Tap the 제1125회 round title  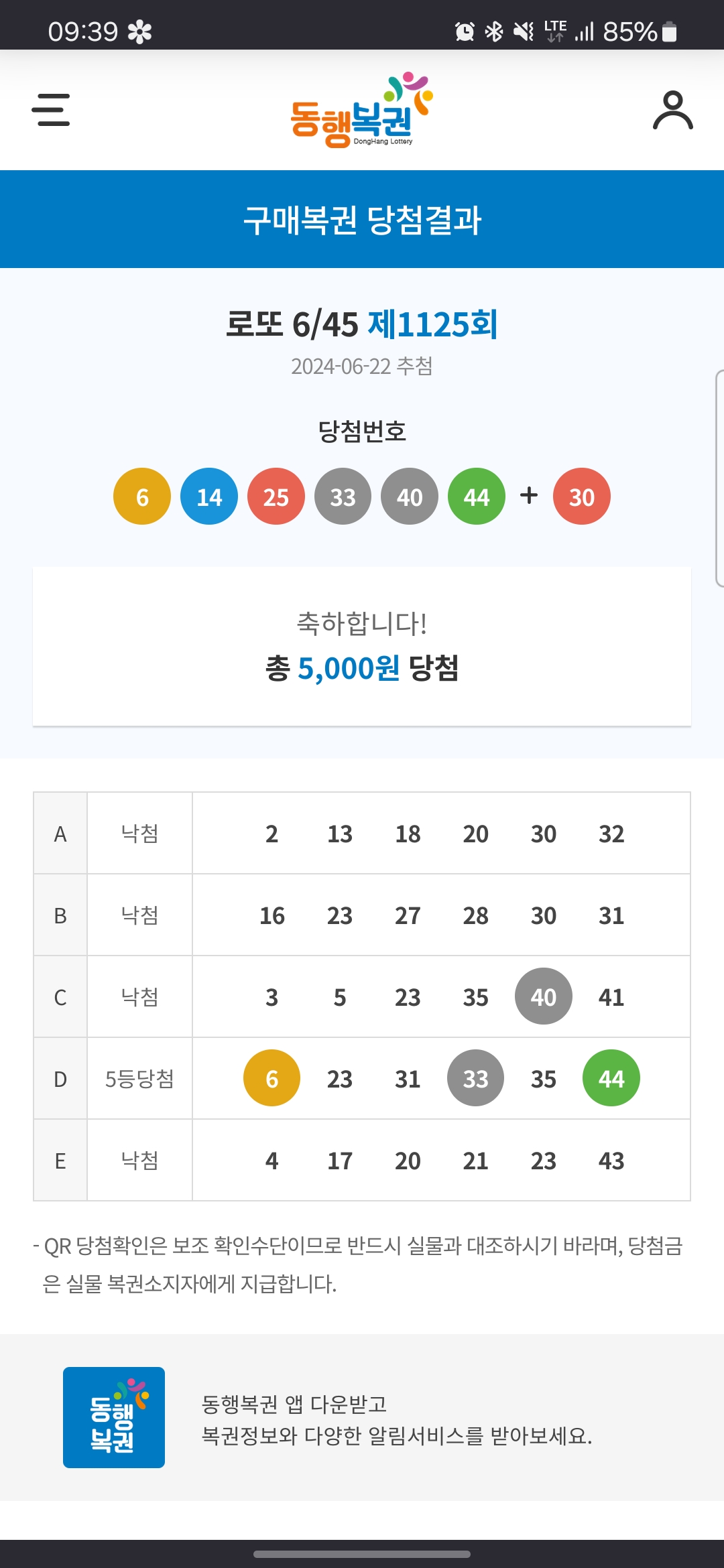[432, 325]
